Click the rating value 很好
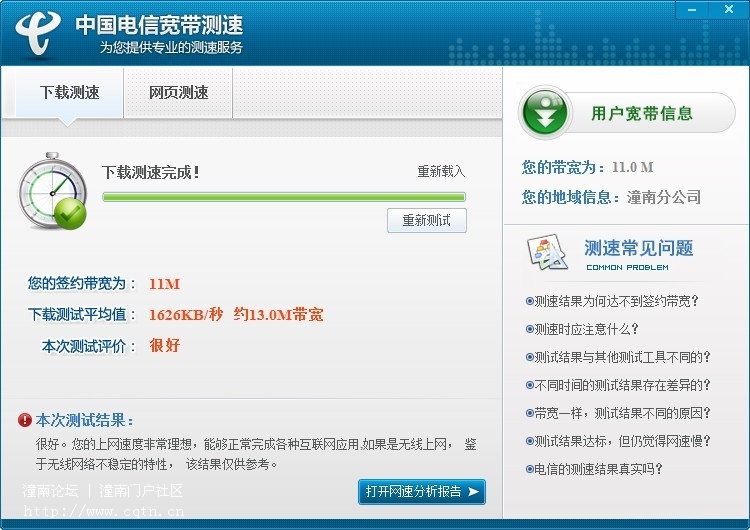750x530 pixels. click(165, 345)
